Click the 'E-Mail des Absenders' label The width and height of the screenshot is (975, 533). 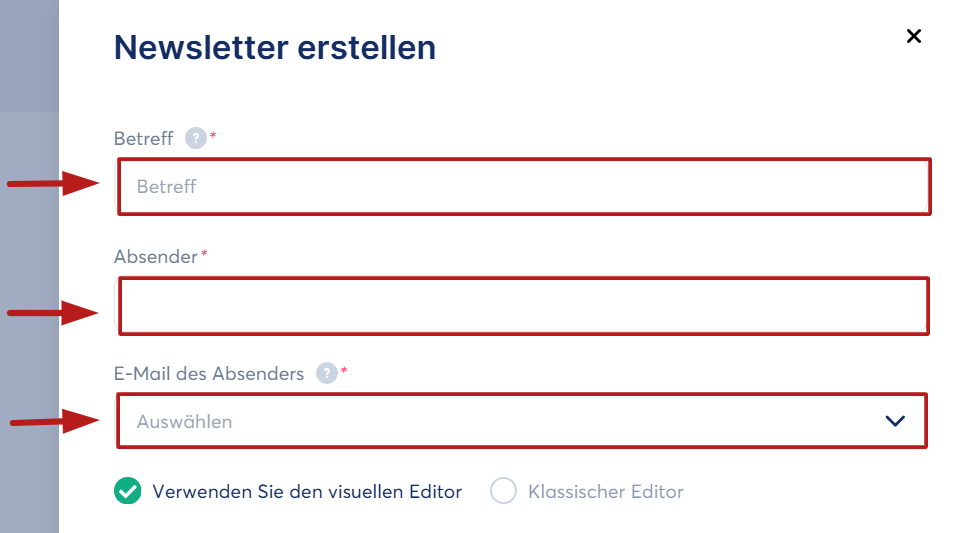[x=209, y=373]
